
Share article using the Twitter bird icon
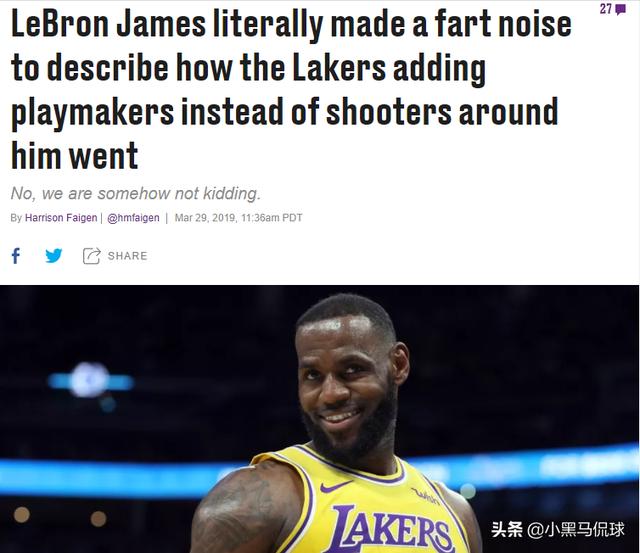[x=53, y=256]
